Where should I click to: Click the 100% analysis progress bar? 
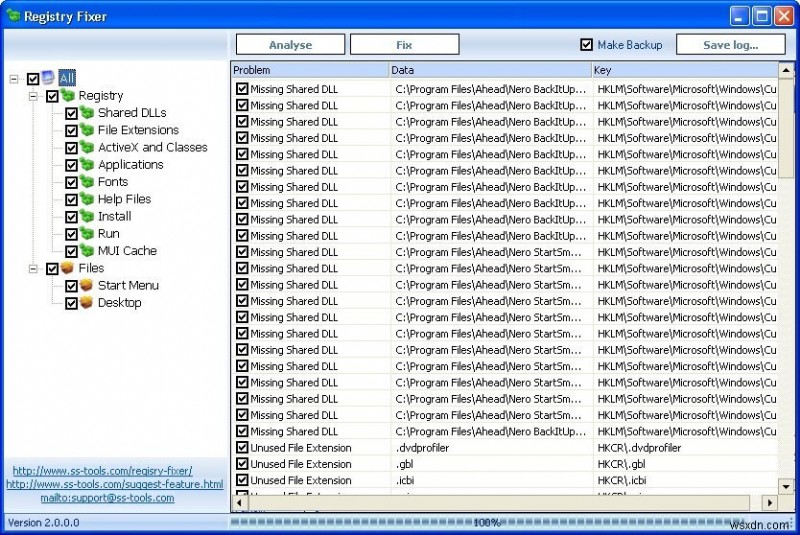click(x=486, y=522)
